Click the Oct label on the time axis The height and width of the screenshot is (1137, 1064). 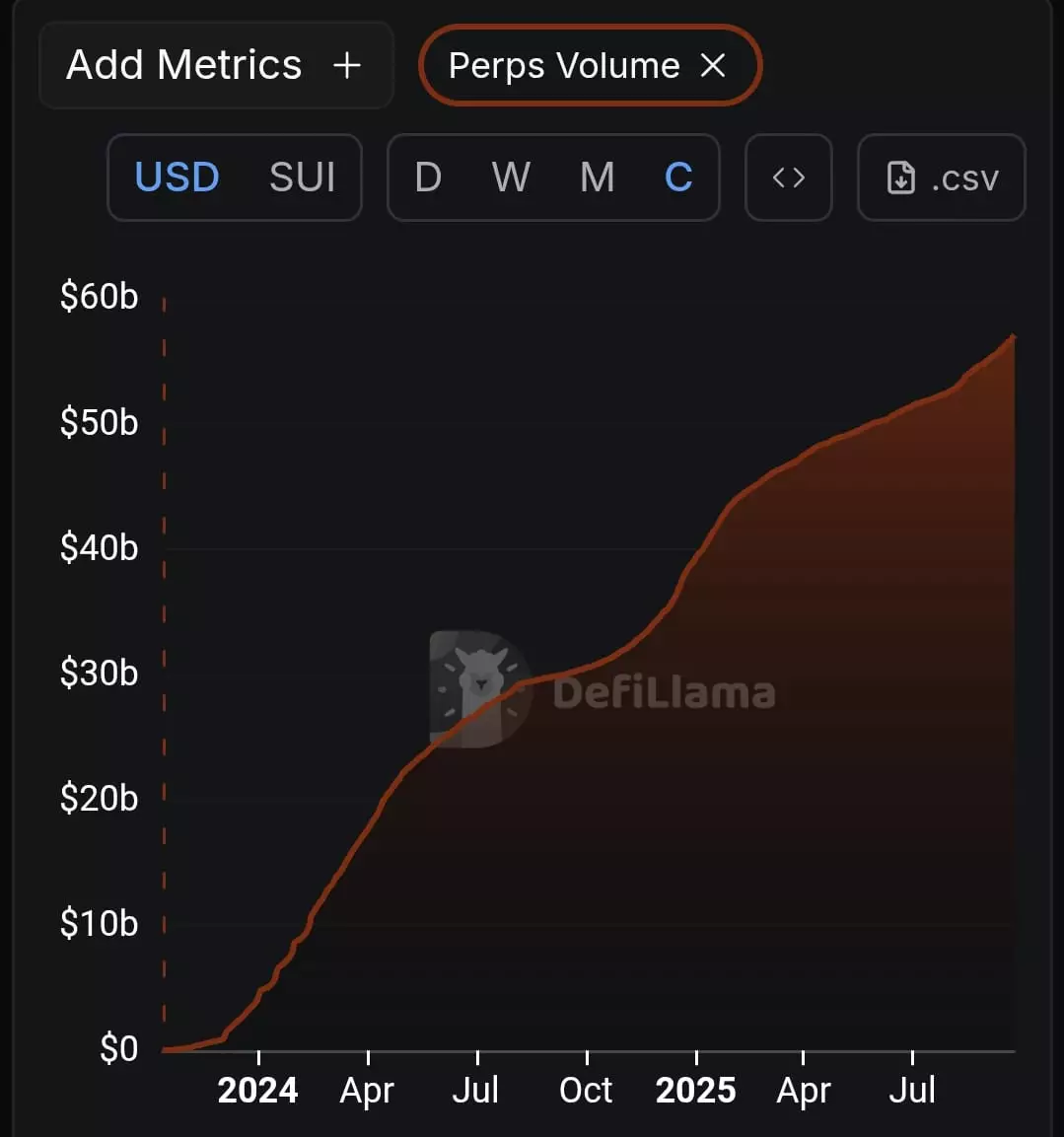pos(586,1090)
